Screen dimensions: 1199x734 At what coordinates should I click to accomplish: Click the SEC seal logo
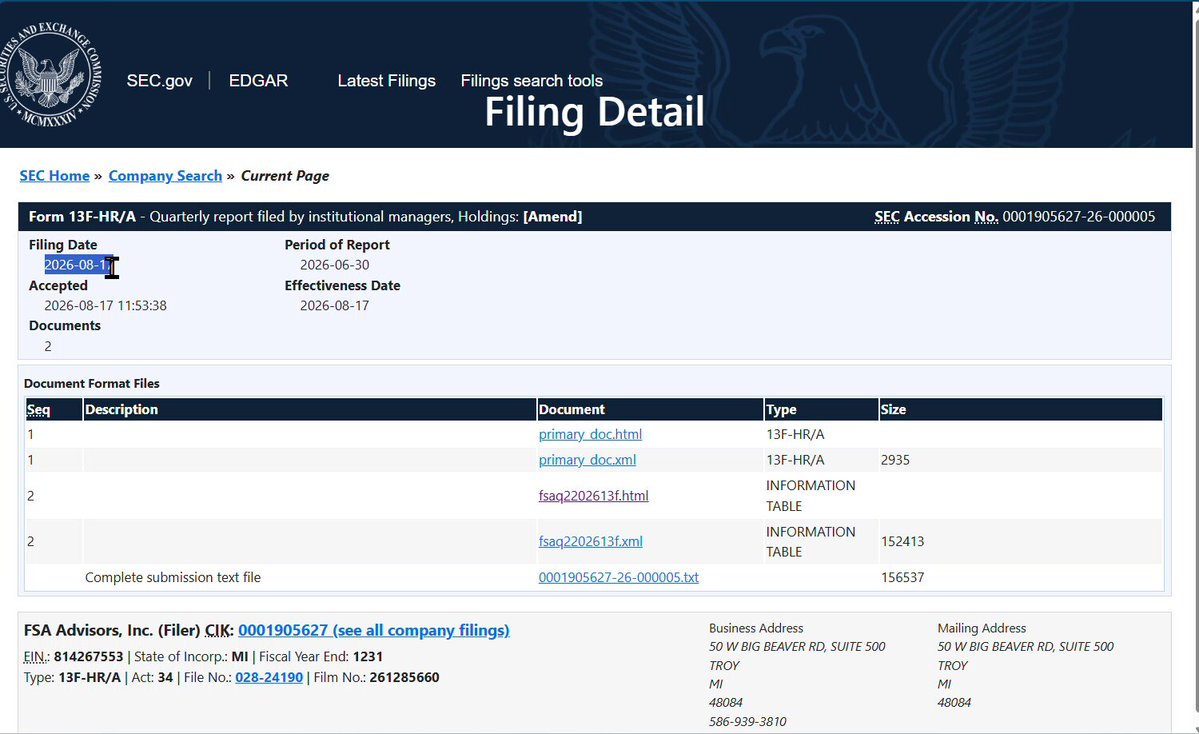click(x=50, y=74)
